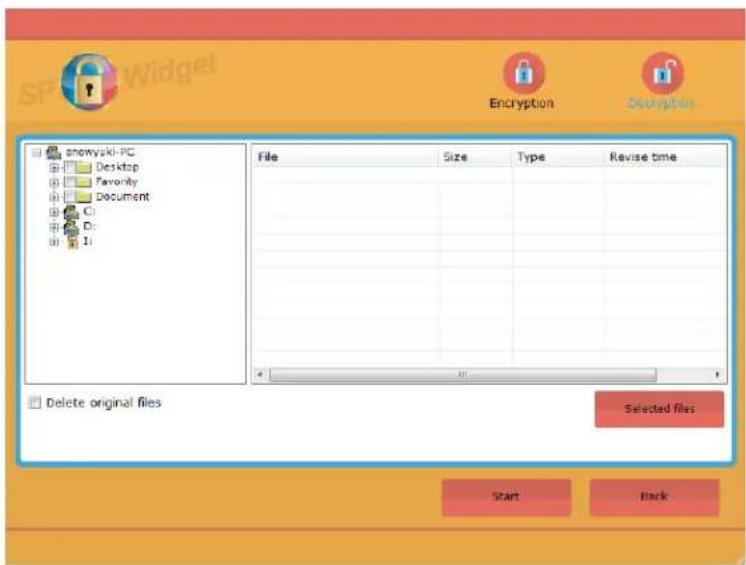Open the Encryption mode icon

coord(524,74)
